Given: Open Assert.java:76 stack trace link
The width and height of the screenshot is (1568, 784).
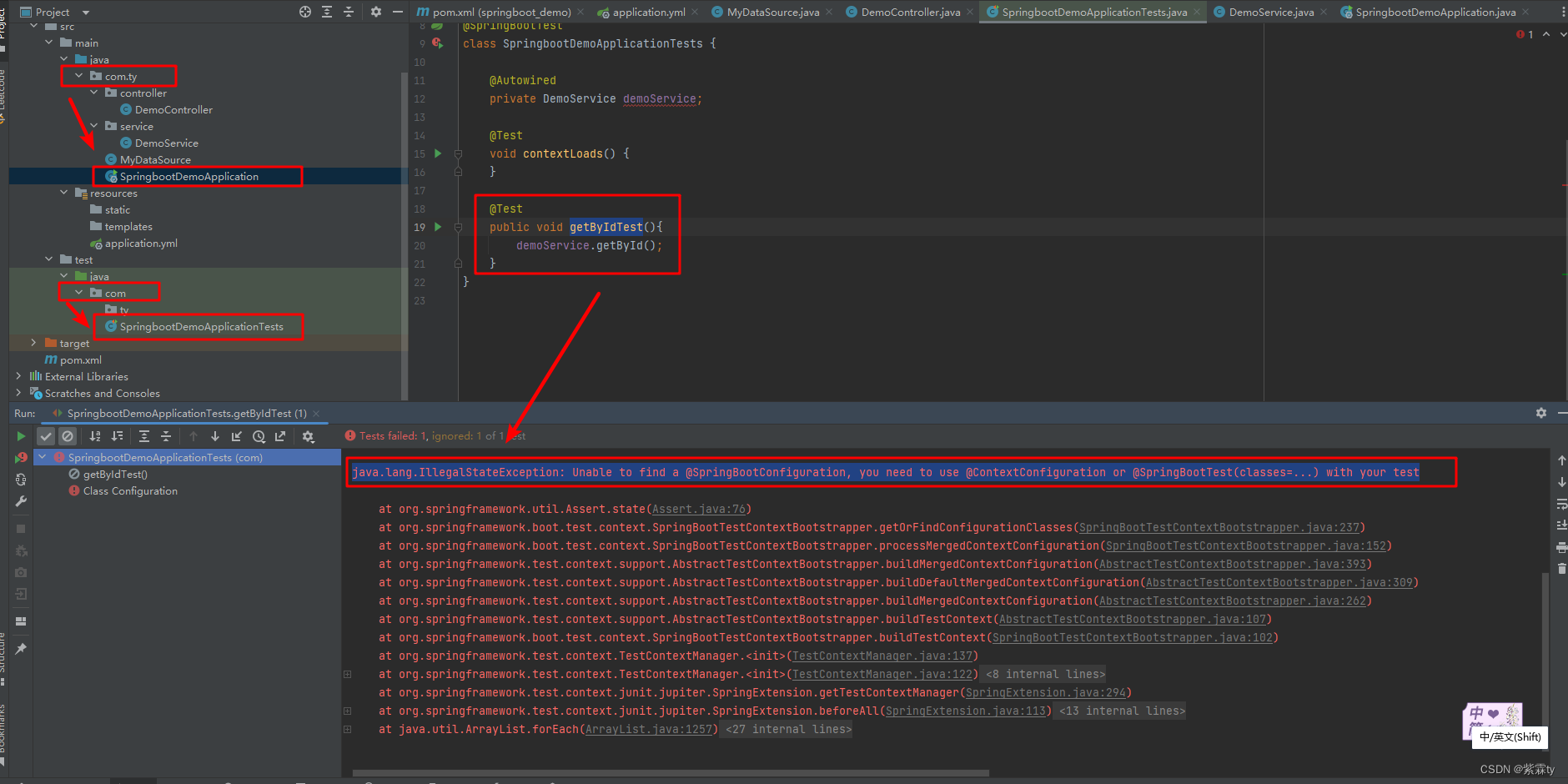Looking at the screenshot, I should click(699, 509).
